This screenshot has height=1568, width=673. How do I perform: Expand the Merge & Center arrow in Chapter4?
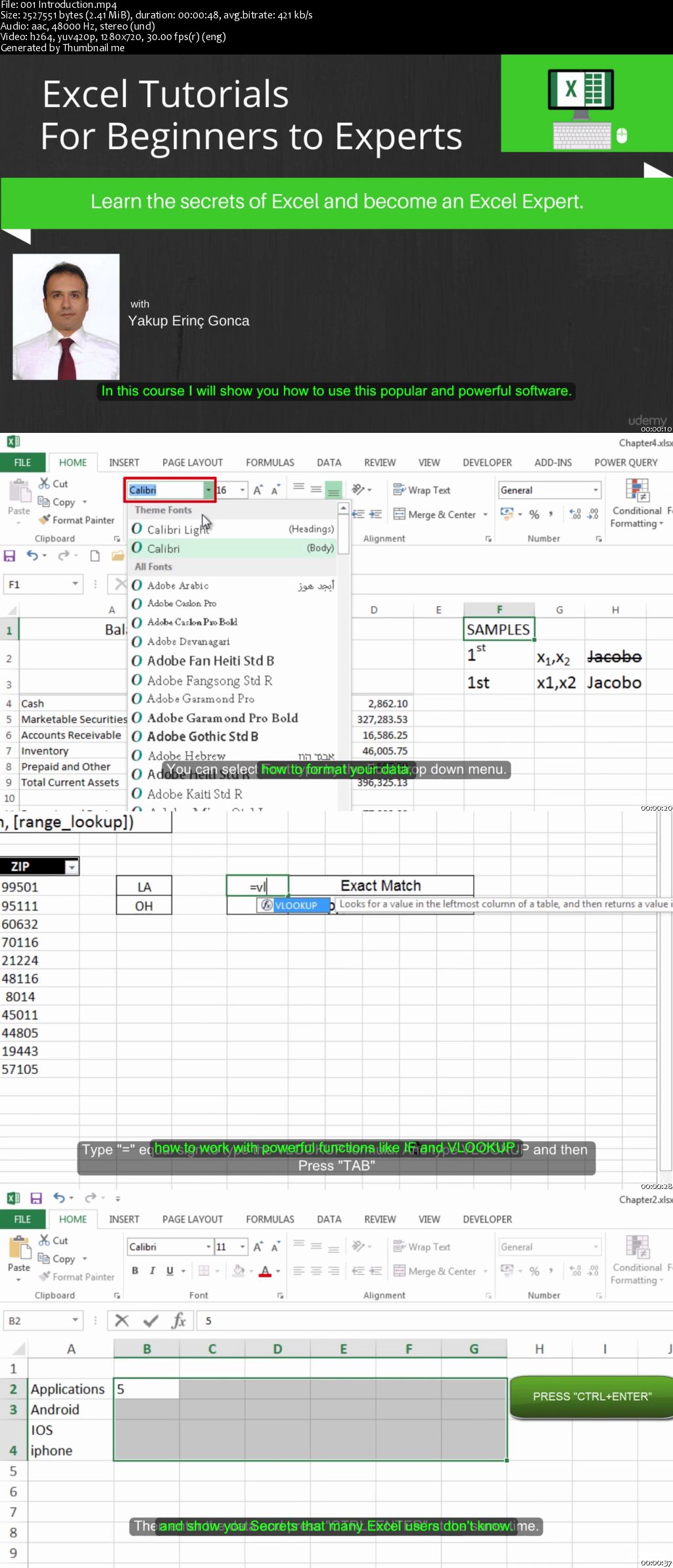[x=485, y=514]
